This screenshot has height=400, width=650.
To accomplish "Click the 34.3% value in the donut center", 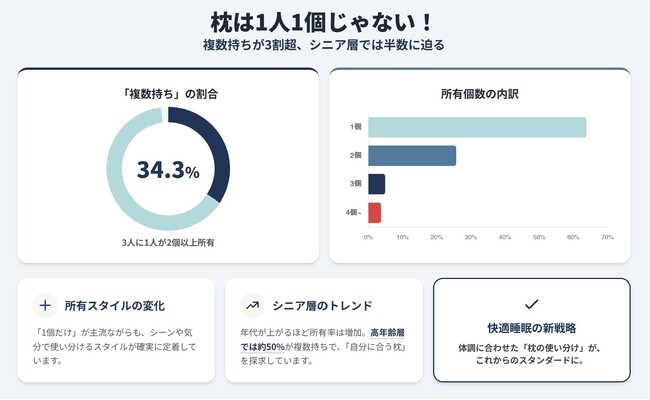I will tap(168, 170).
